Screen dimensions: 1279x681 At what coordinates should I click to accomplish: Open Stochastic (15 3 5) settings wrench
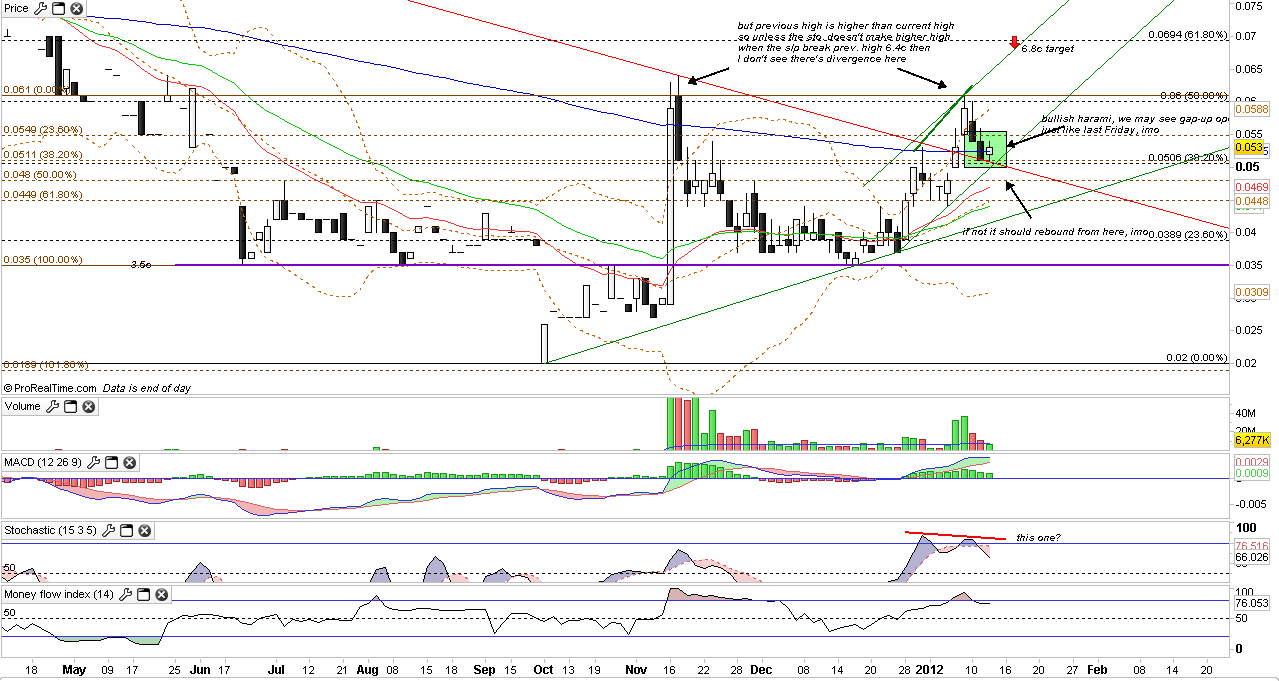(x=110, y=530)
